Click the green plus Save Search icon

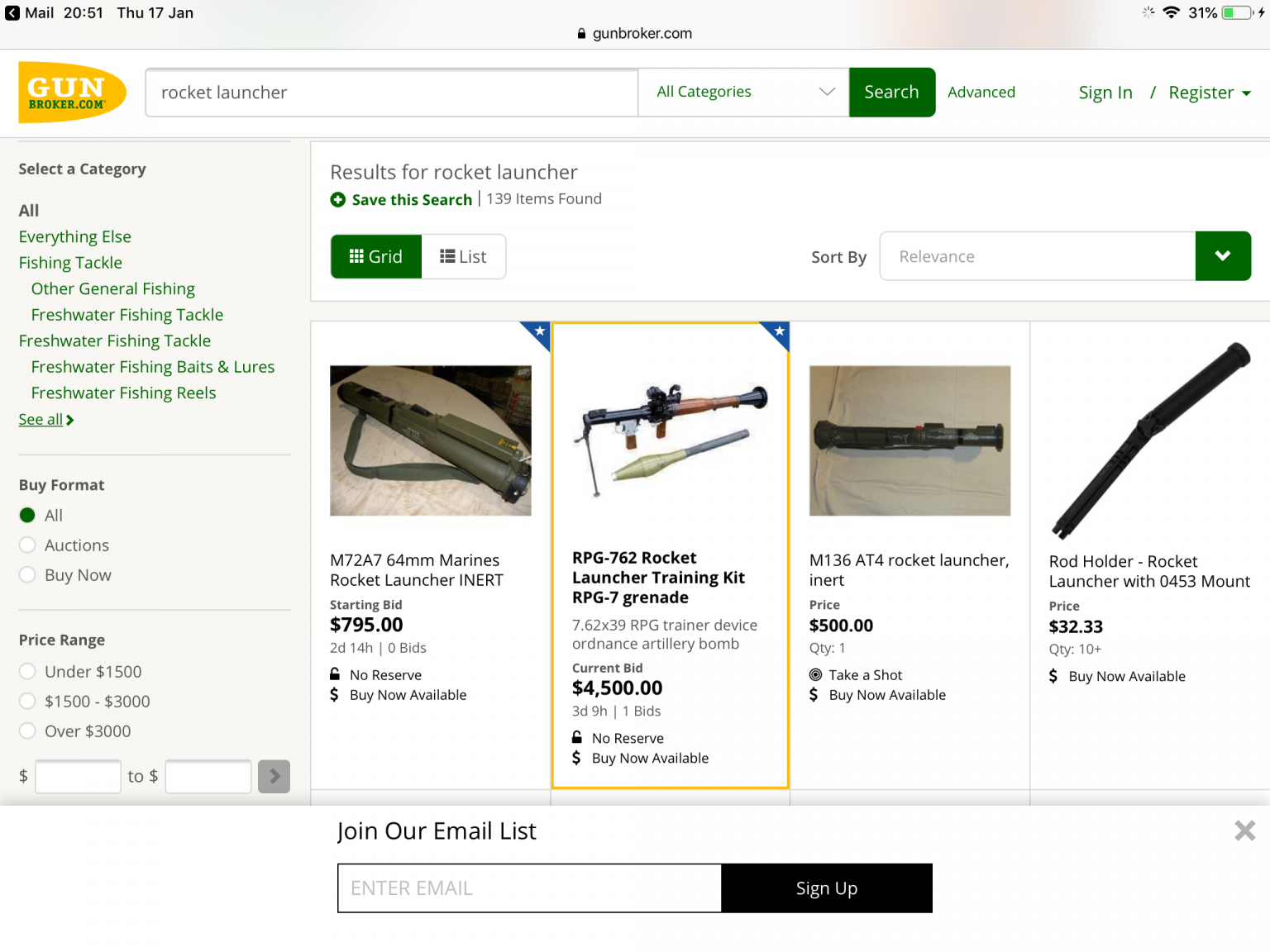point(337,199)
